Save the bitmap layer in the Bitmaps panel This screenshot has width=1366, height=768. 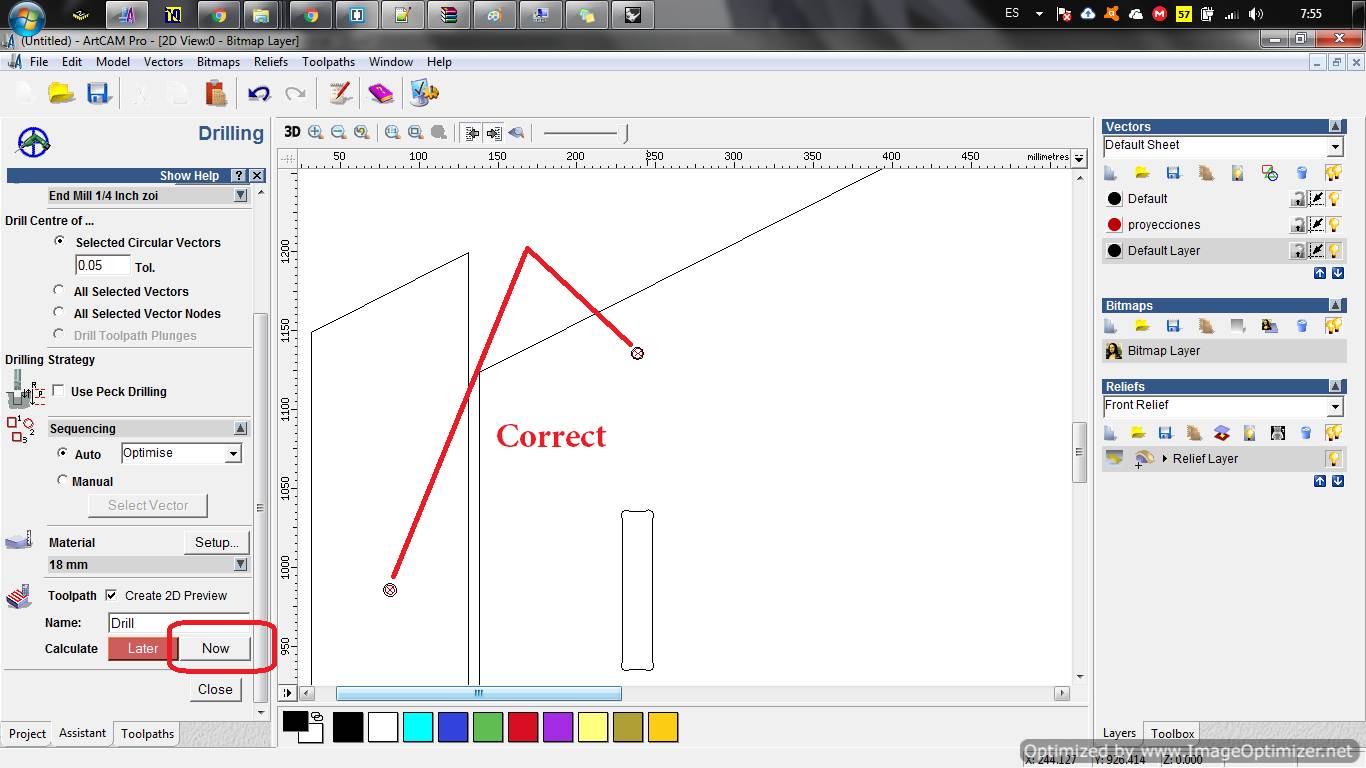(1174, 326)
